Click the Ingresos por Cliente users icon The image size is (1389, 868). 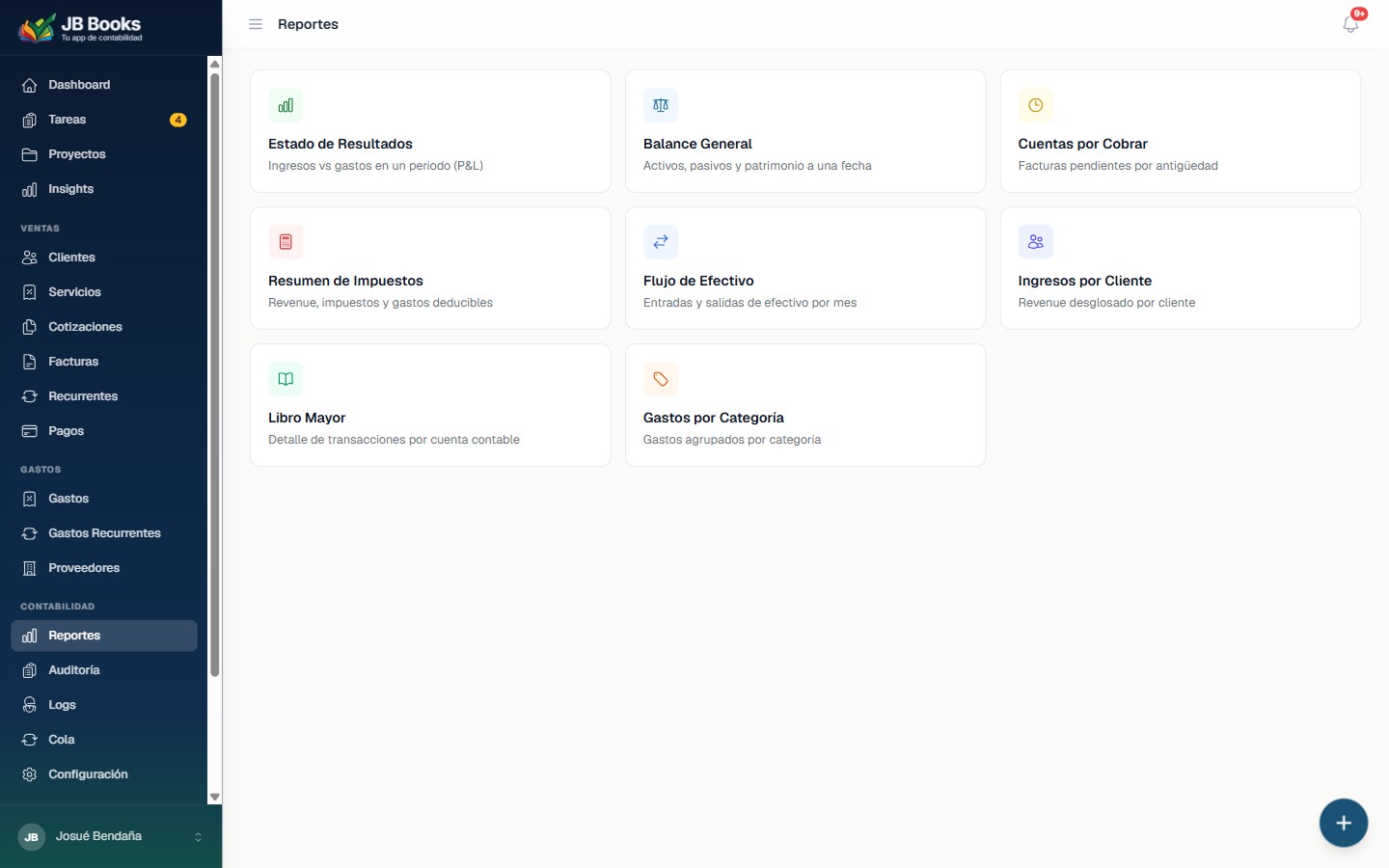[1036, 242]
